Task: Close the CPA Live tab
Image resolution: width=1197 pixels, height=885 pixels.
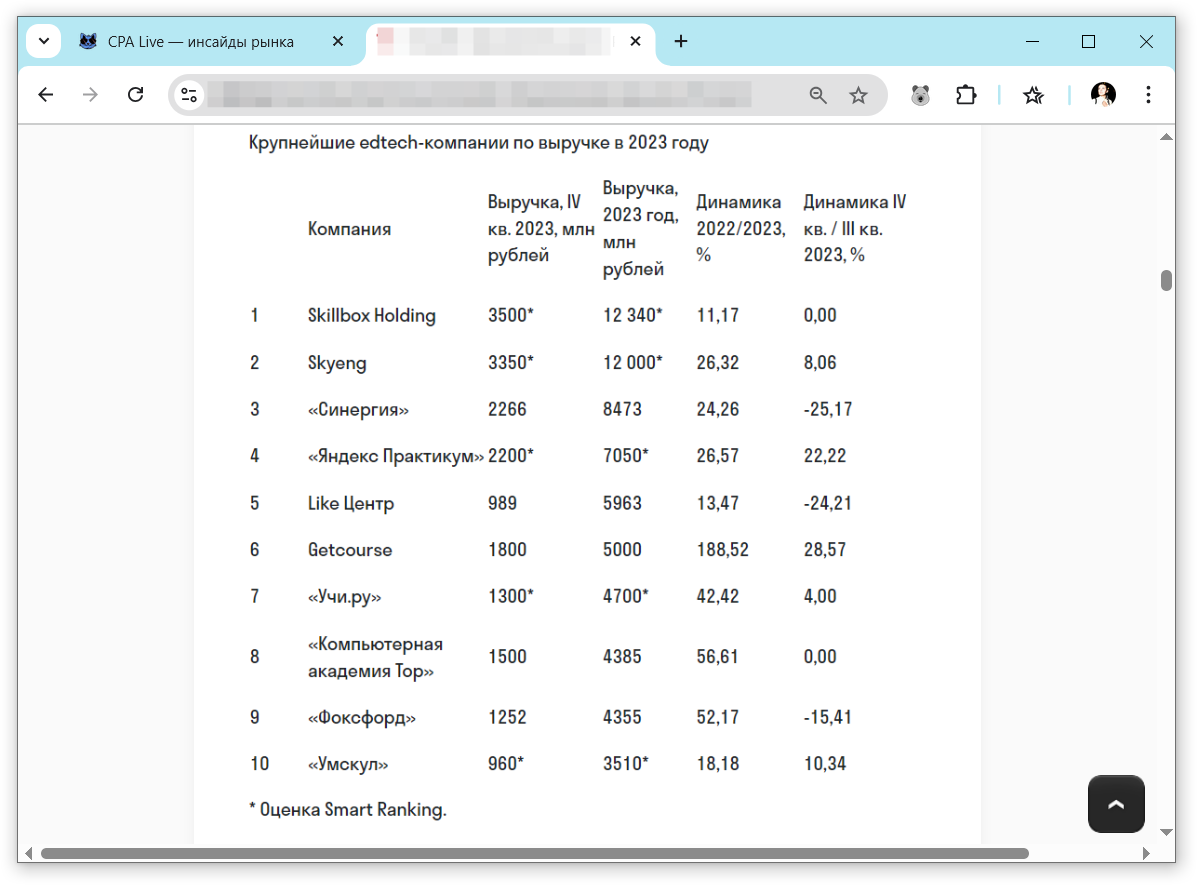Action: click(338, 41)
